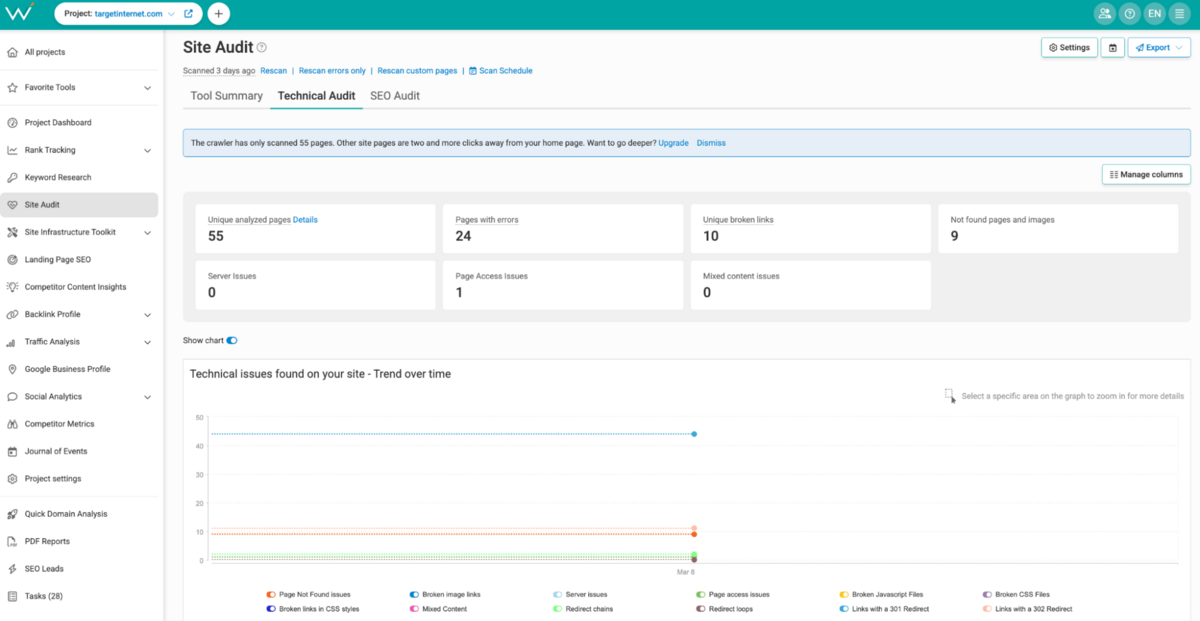Click the Landing Page SEO icon
Screen dimensions: 1200x621
pyautogui.click(x=12, y=260)
